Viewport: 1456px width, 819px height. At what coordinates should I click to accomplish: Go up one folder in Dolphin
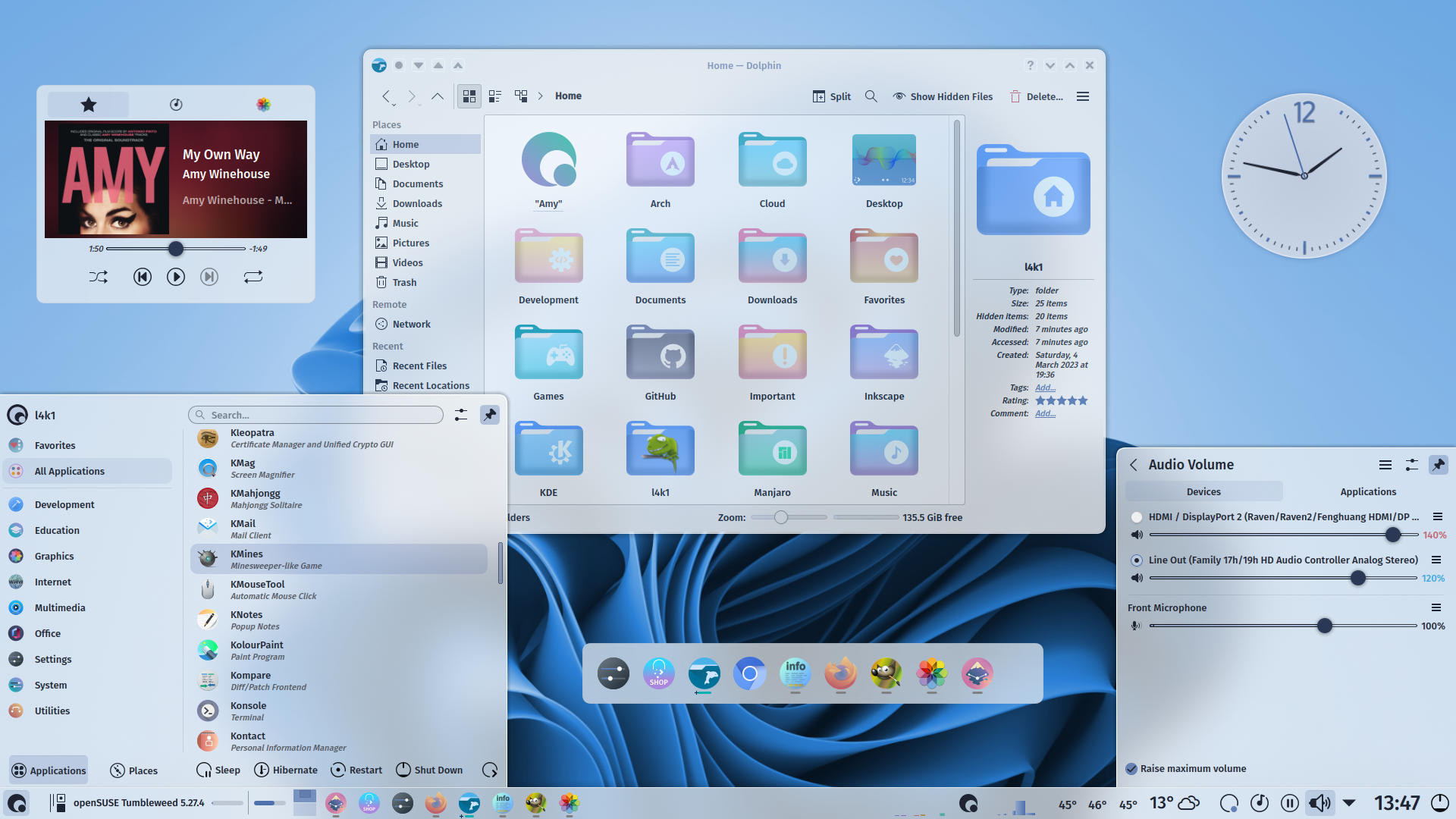coord(438,96)
